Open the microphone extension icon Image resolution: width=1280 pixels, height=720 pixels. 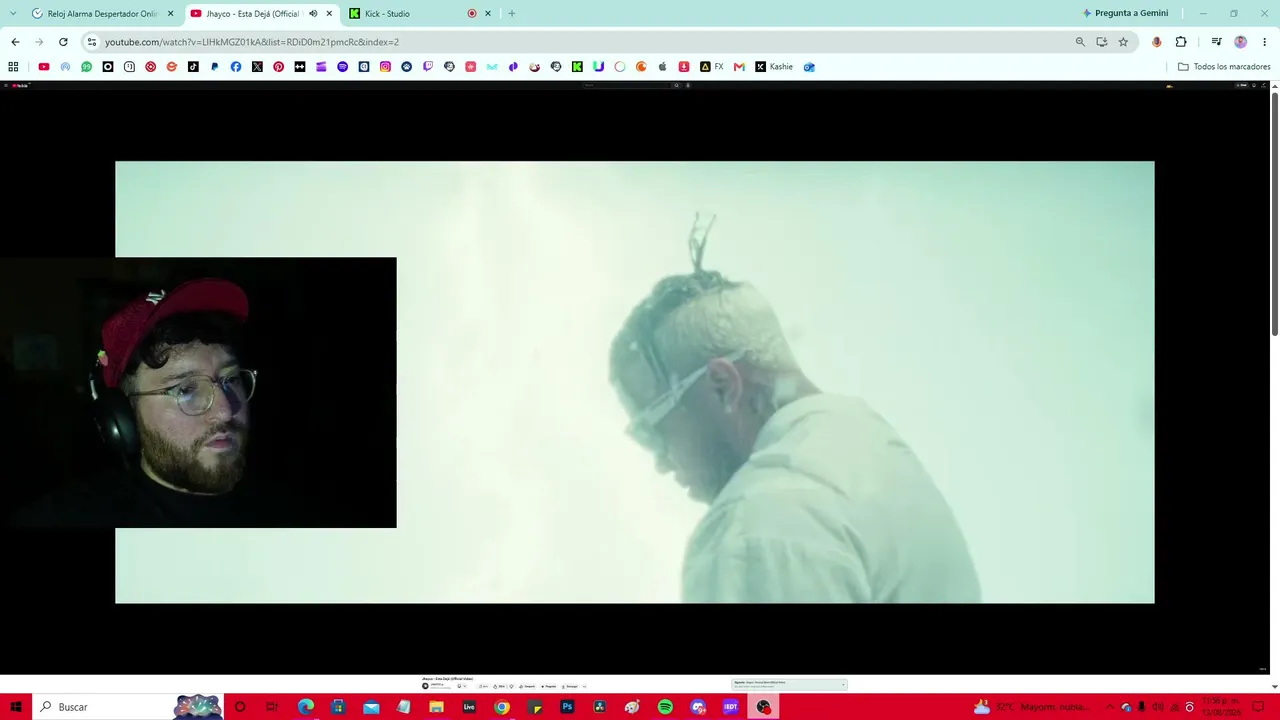tap(1157, 42)
